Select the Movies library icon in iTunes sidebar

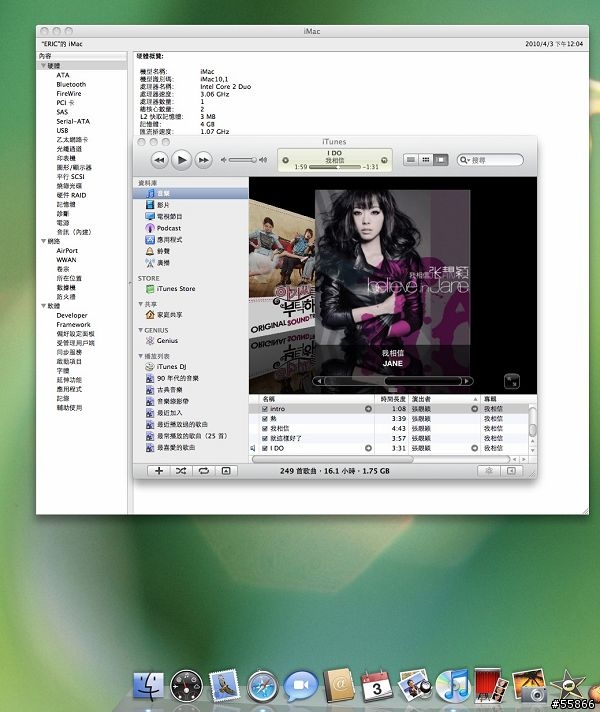(150, 205)
